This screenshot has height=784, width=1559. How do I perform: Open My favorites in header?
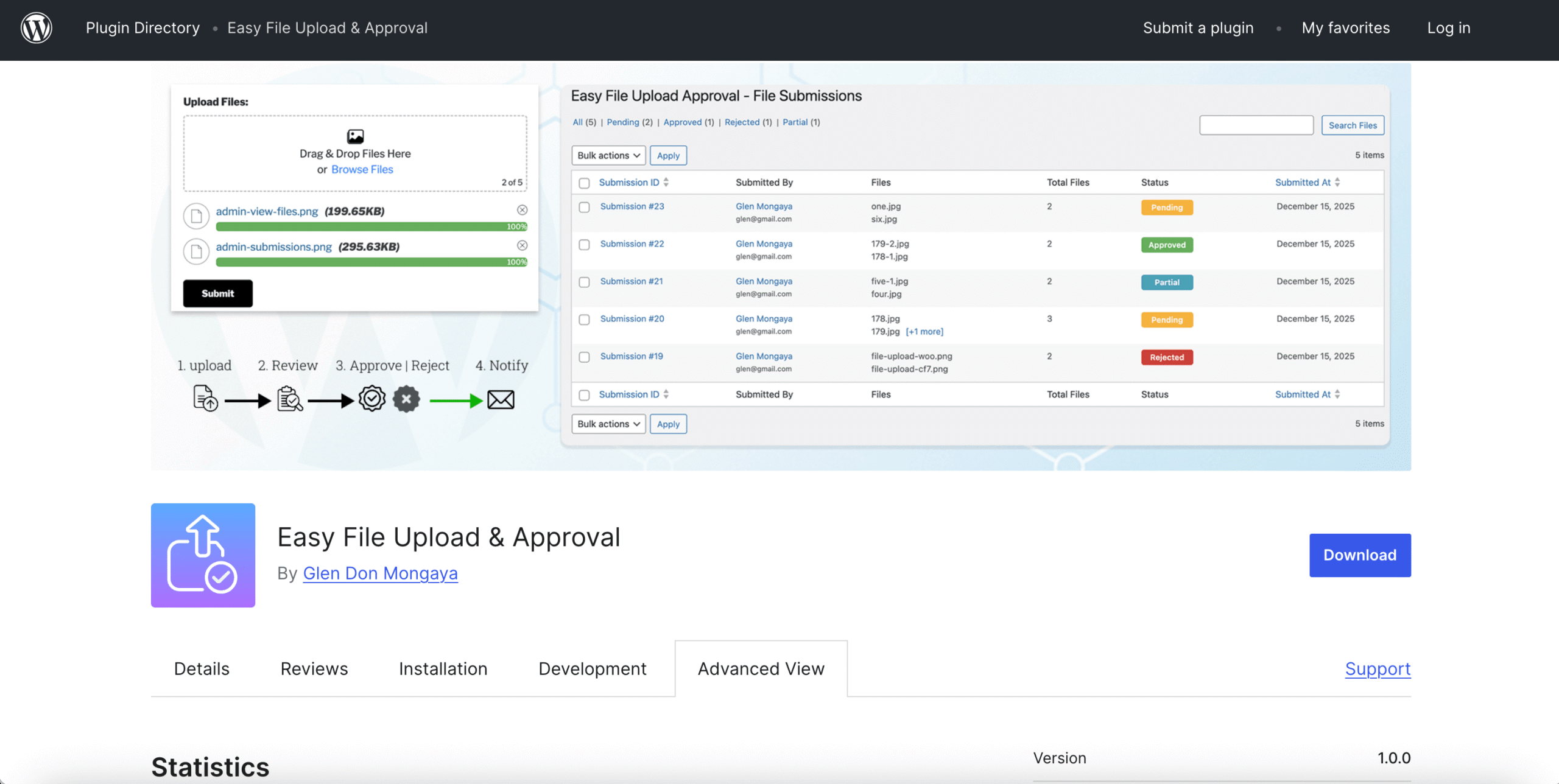pos(1345,28)
